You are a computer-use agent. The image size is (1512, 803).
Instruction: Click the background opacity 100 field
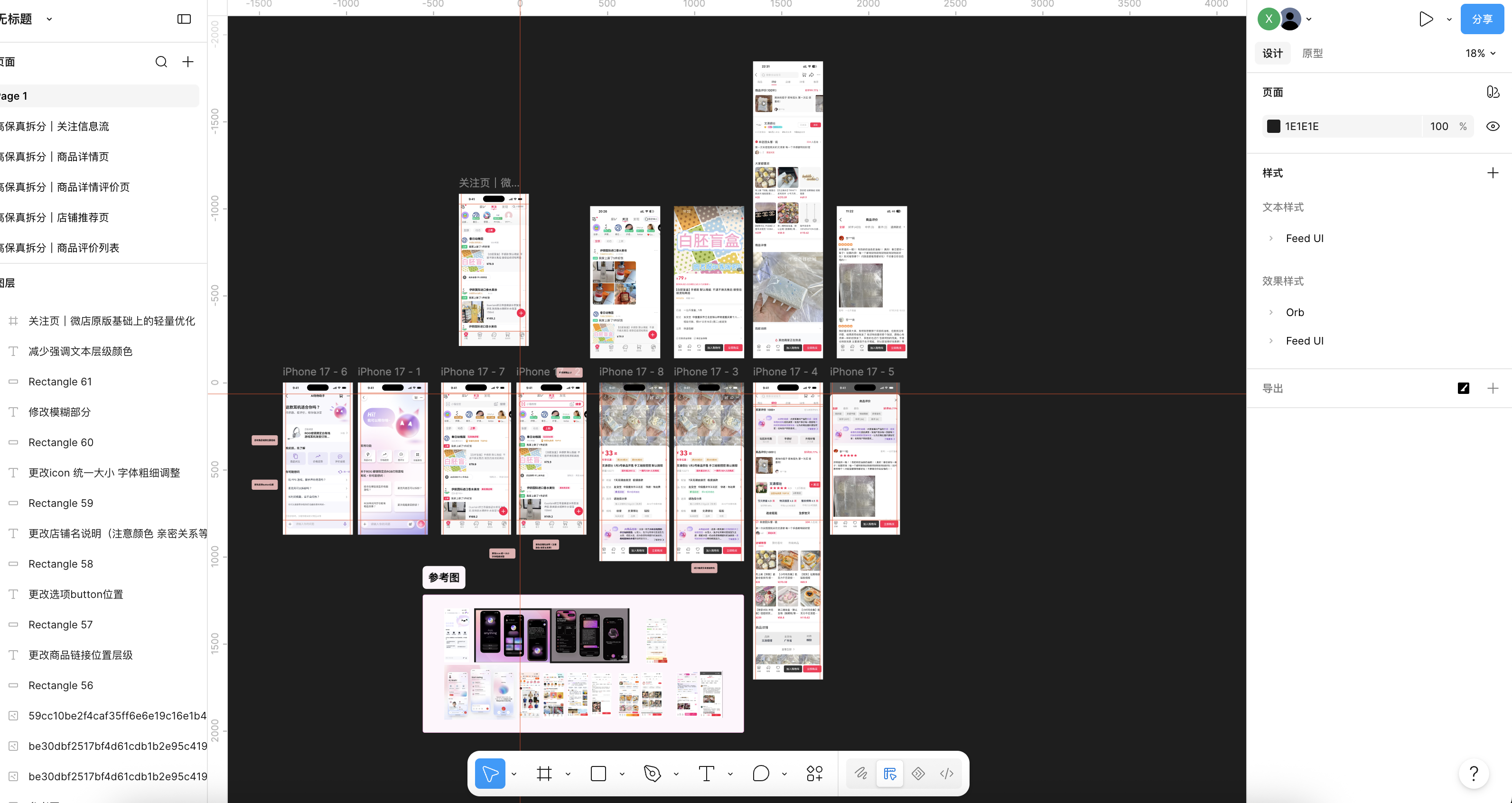click(x=1439, y=126)
